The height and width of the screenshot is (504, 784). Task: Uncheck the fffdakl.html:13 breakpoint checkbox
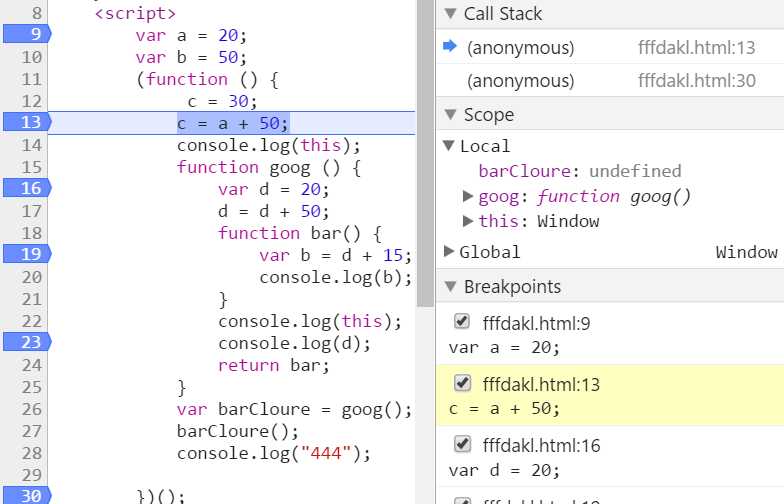point(462,383)
